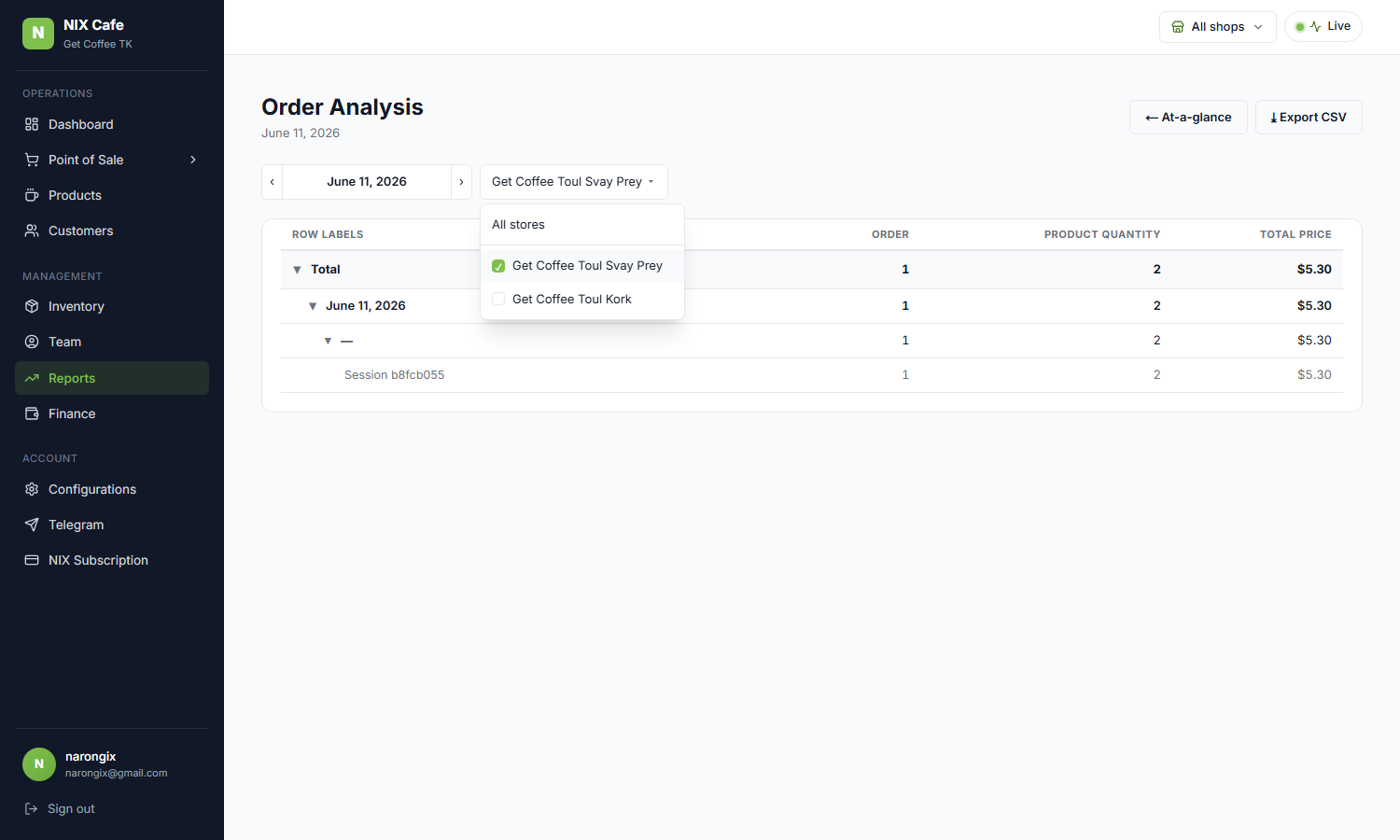Close the Get Coffee Toul Svay Prey store dropdown

(573, 182)
